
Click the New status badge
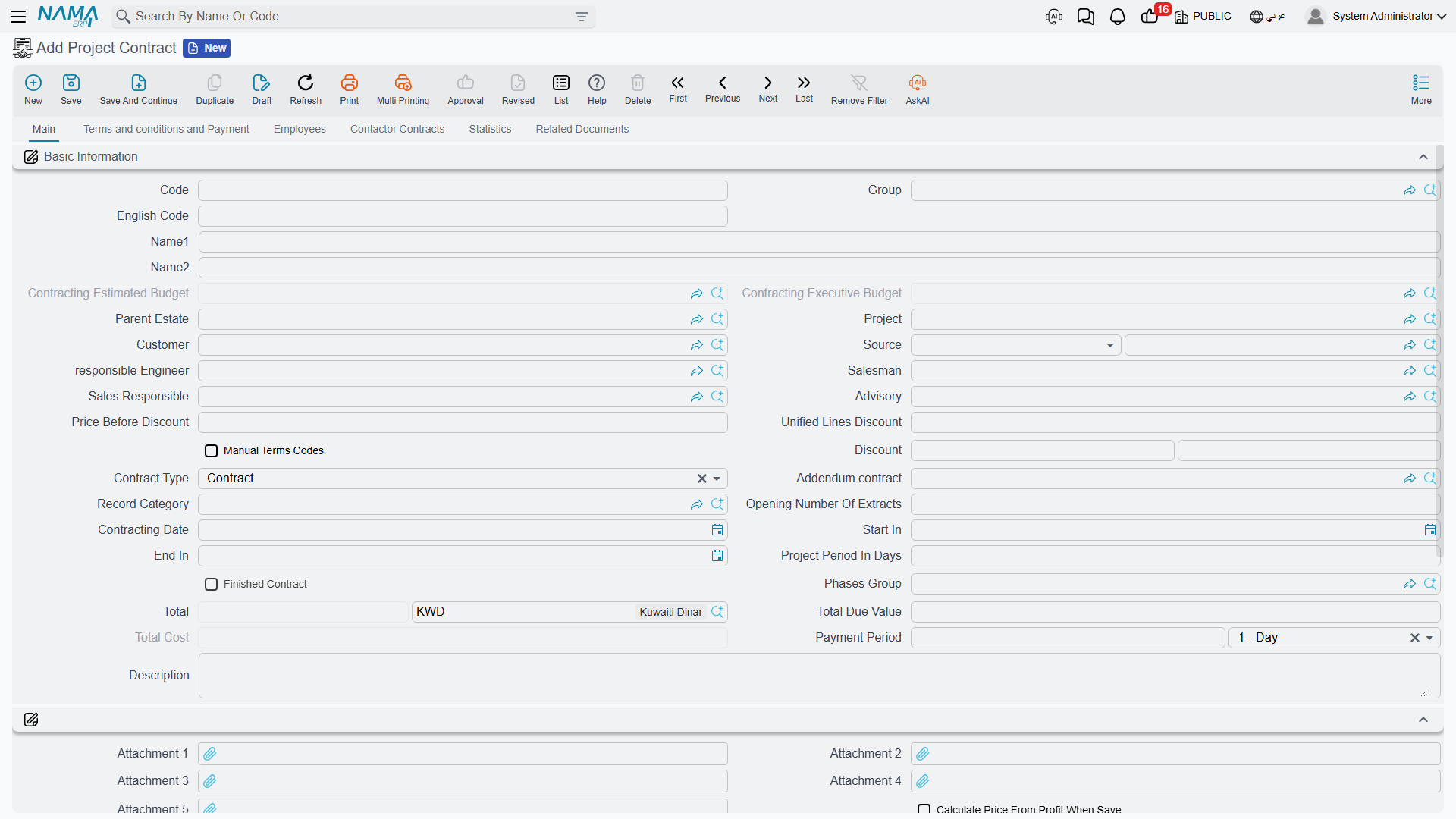pos(207,48)
